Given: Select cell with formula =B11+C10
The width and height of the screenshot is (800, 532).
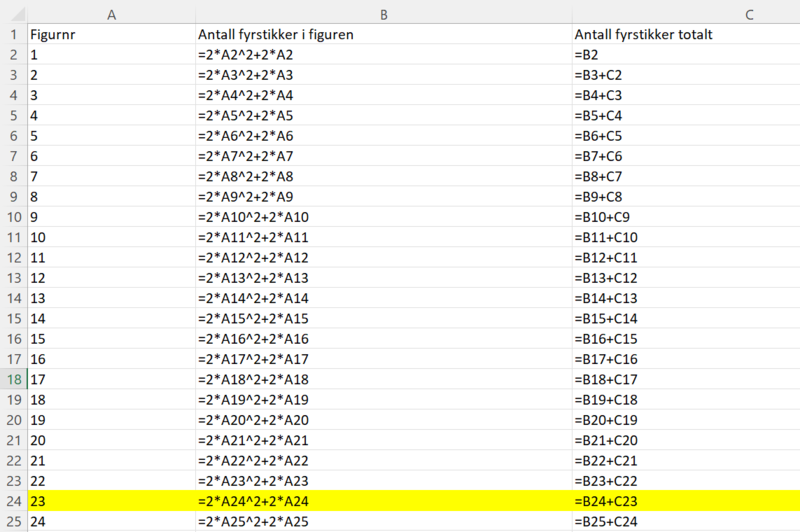Looking at the screenshot, I should point(686,237).
